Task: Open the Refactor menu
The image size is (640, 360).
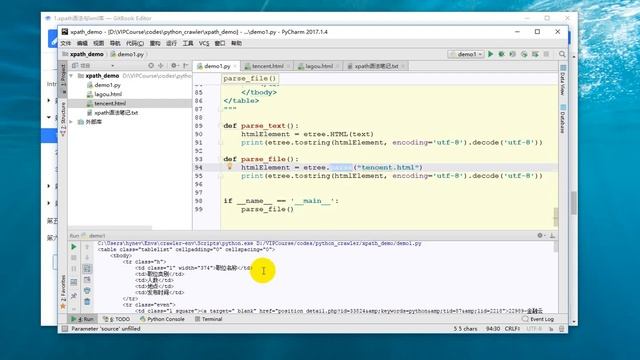Action: [155, 43]
